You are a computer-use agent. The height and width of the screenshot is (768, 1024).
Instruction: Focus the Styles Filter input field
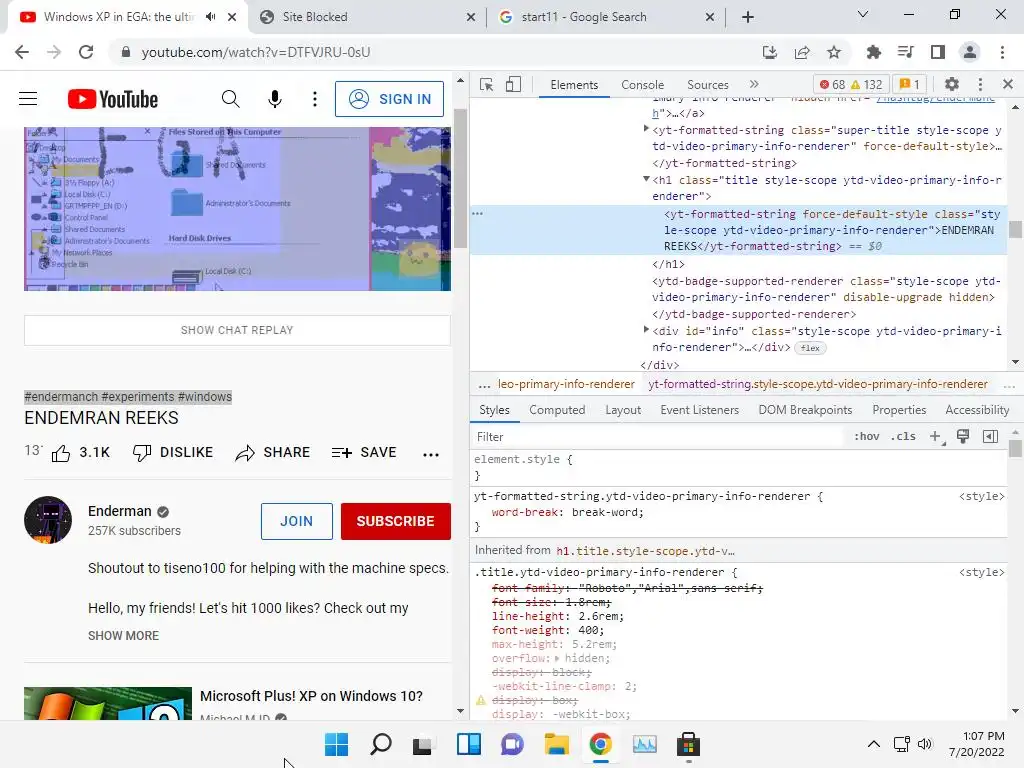656,437
